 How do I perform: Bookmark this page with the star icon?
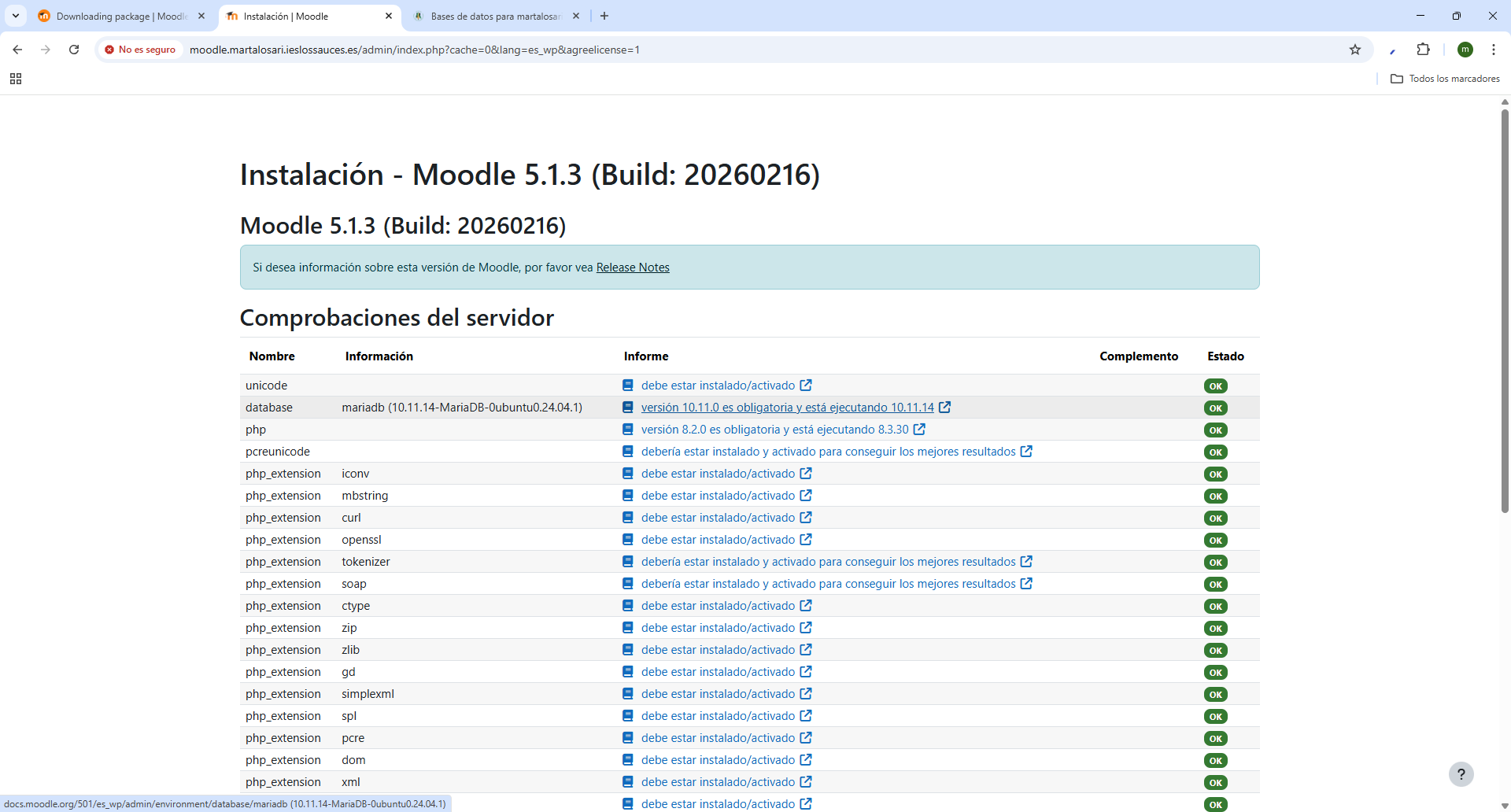click(1355, 50)
